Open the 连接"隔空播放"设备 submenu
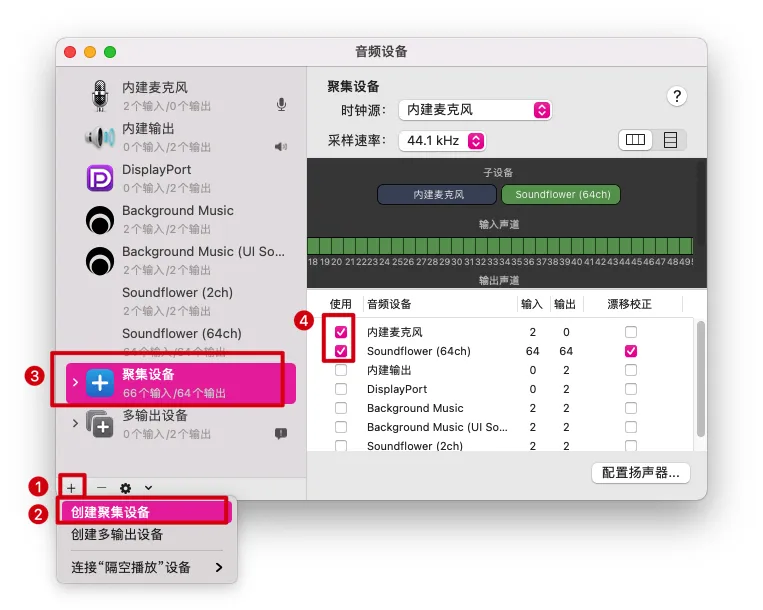The image size is (763, 610). pos(147,567)
